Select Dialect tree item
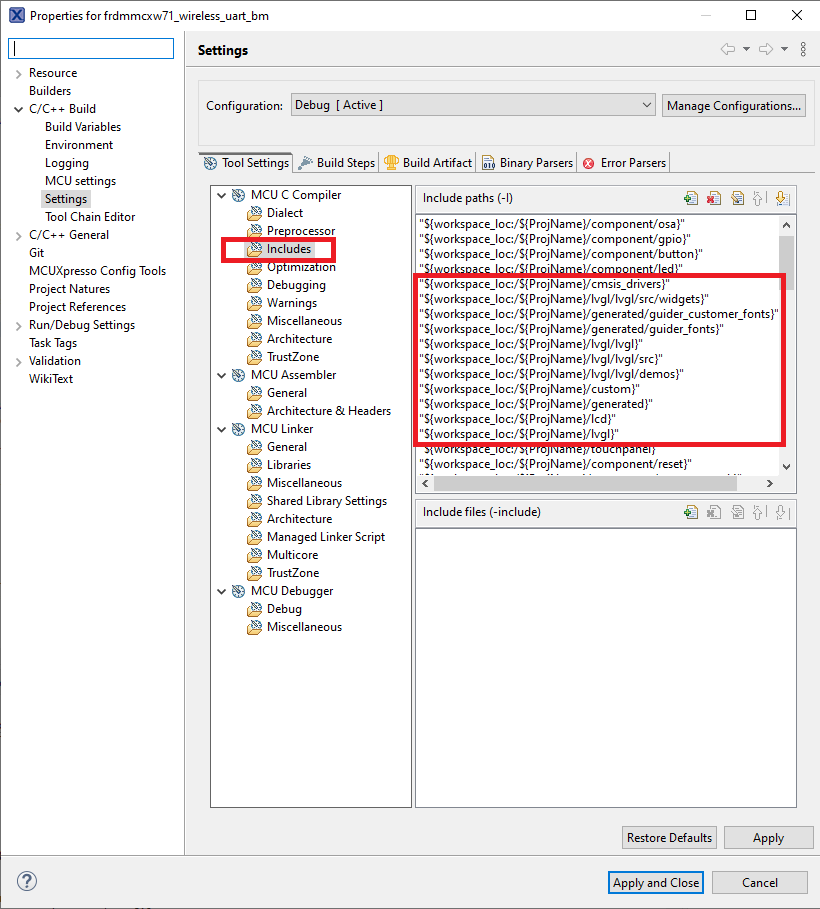 point(285,213)
